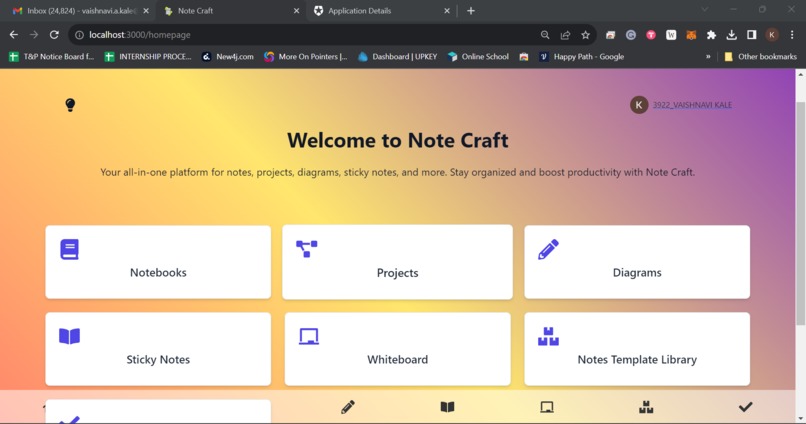Click the Grammarly extension icon
The height and width of the screenshot is (424, 806).
(x=631, y=35)
